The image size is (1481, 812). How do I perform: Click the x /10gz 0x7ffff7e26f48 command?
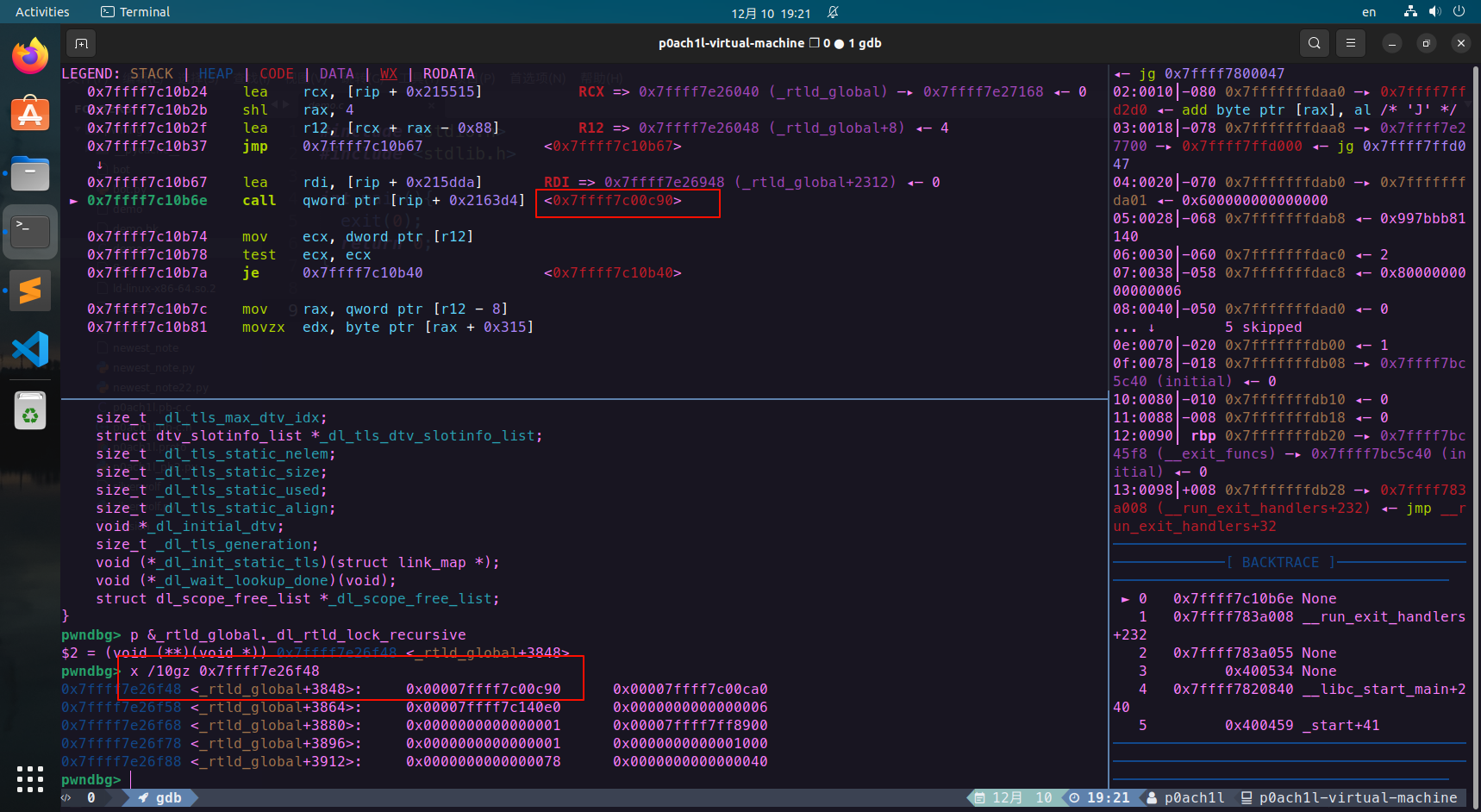[x=224, y=671]
